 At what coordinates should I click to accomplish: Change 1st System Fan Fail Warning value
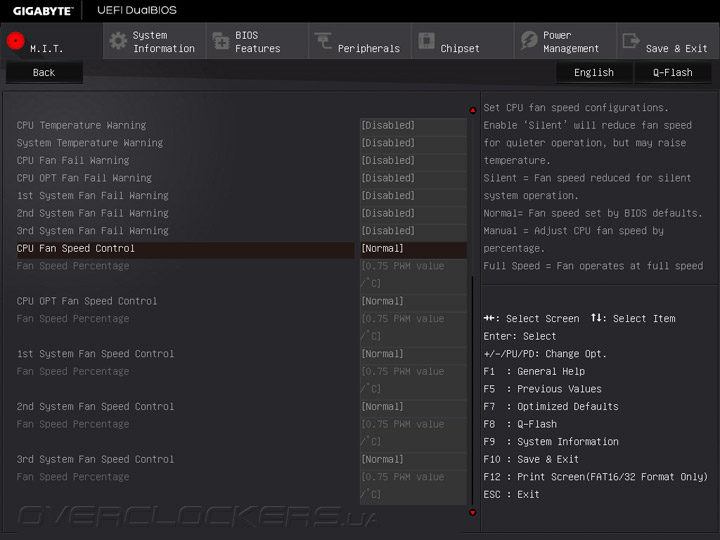[x=413, y=196]
